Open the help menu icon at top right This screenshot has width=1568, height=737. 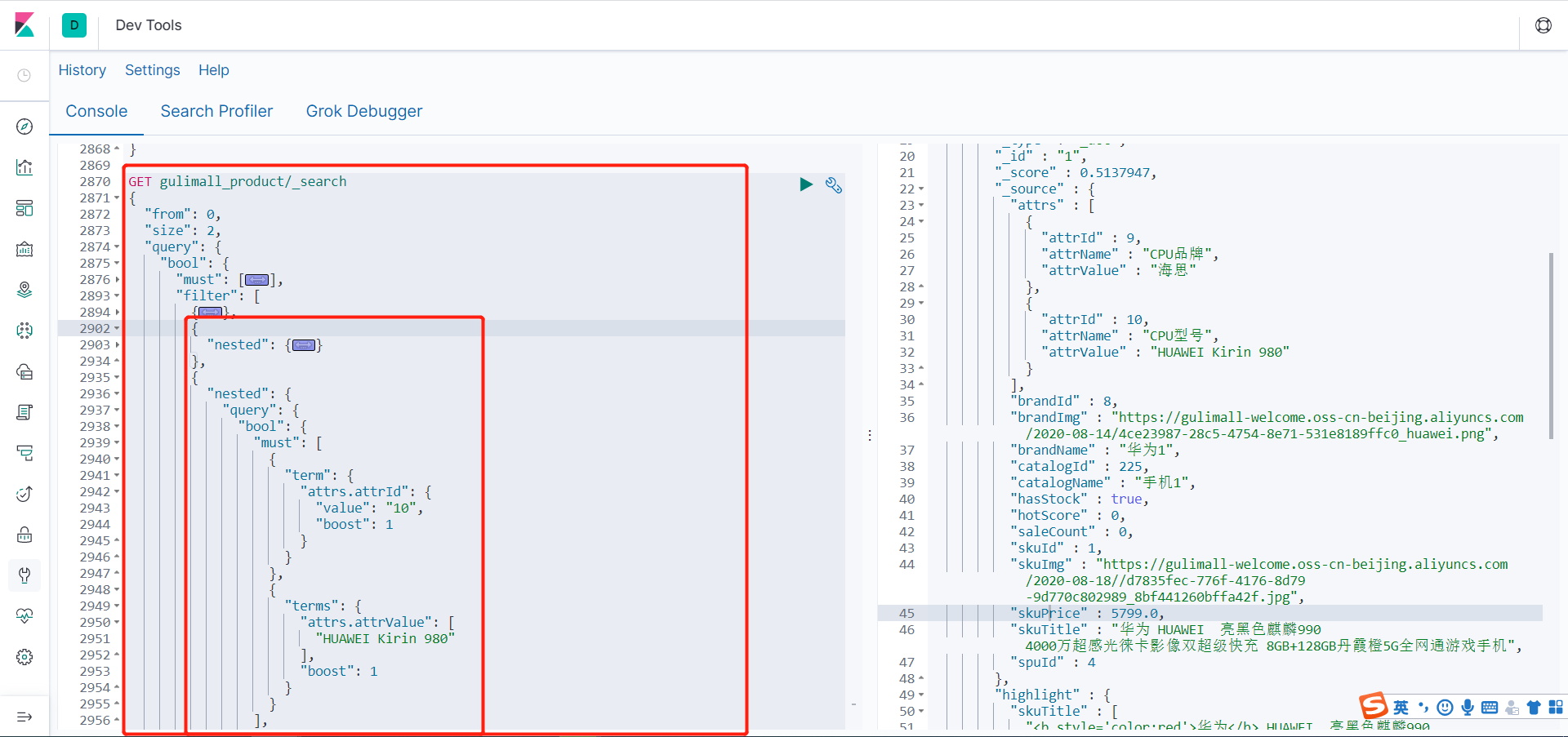pos(1543,25)
